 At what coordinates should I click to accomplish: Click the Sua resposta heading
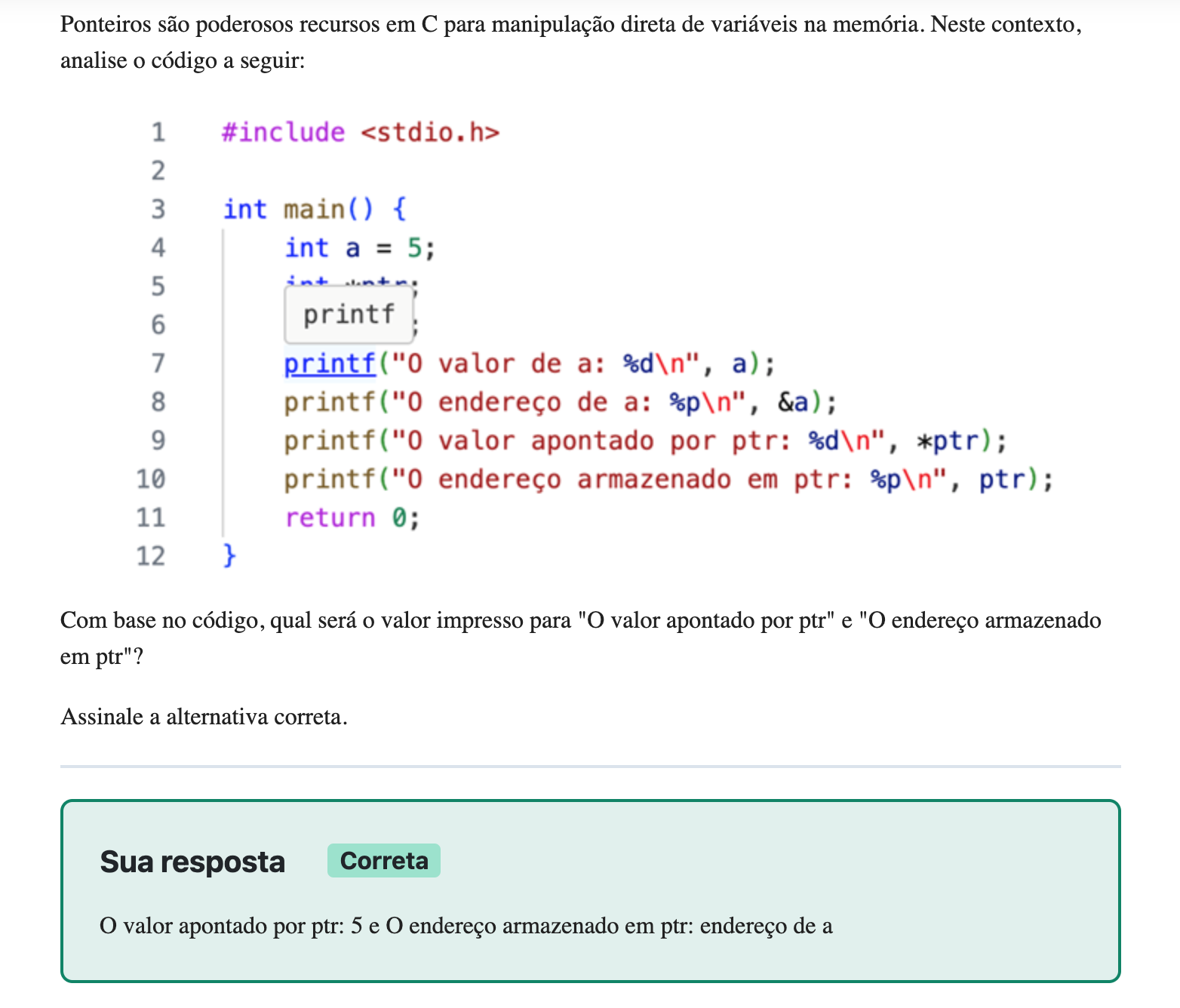[x=192, y=862]
